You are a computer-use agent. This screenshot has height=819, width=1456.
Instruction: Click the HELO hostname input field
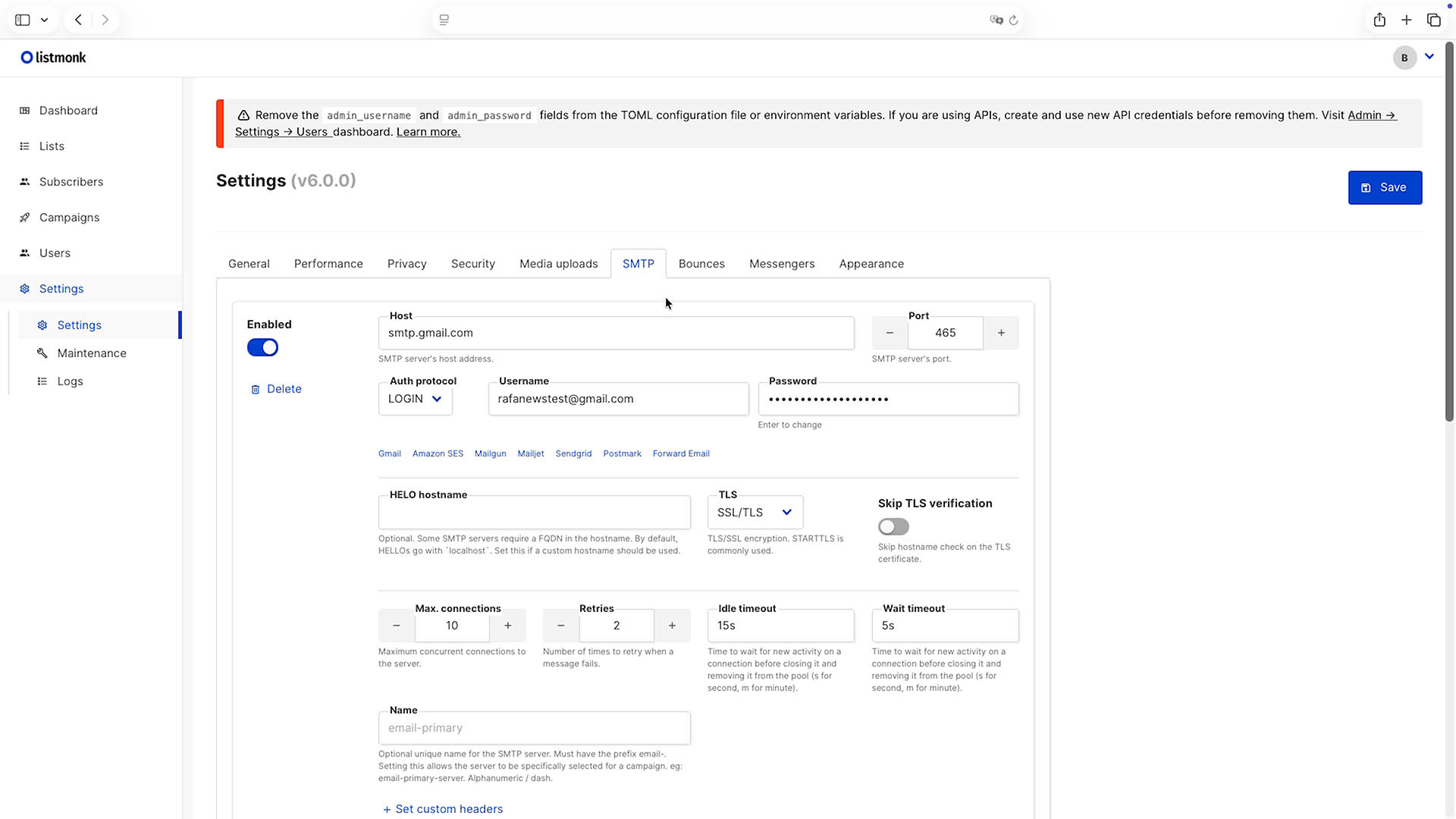coord(534,512)
